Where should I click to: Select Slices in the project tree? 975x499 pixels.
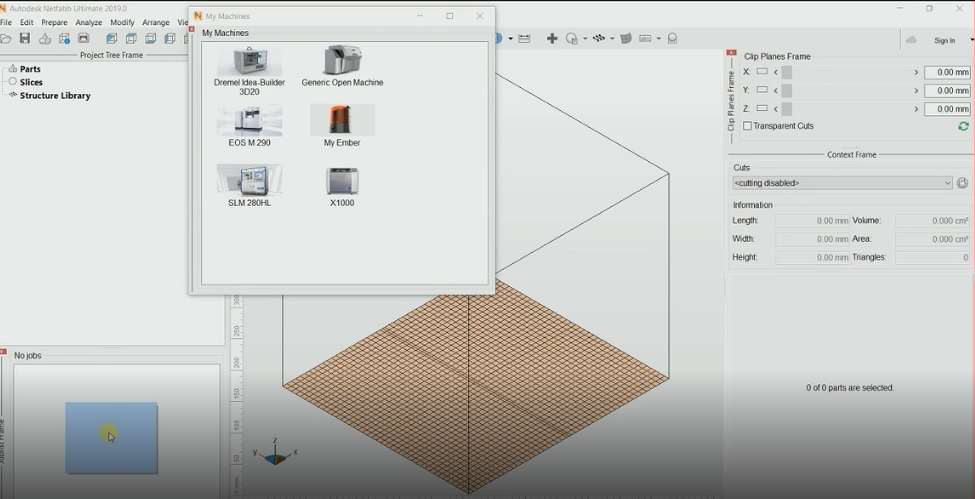point(31,82)
